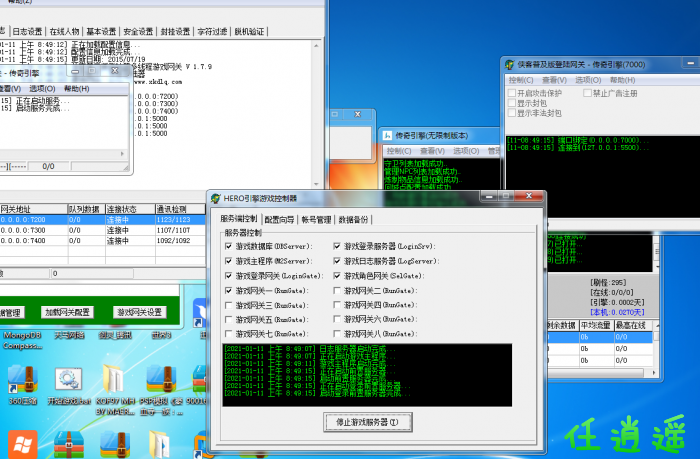Open 选项(O) menu in small 传奇引擎 window
This screenshot has width=700, height=459.
pos(42,88)
